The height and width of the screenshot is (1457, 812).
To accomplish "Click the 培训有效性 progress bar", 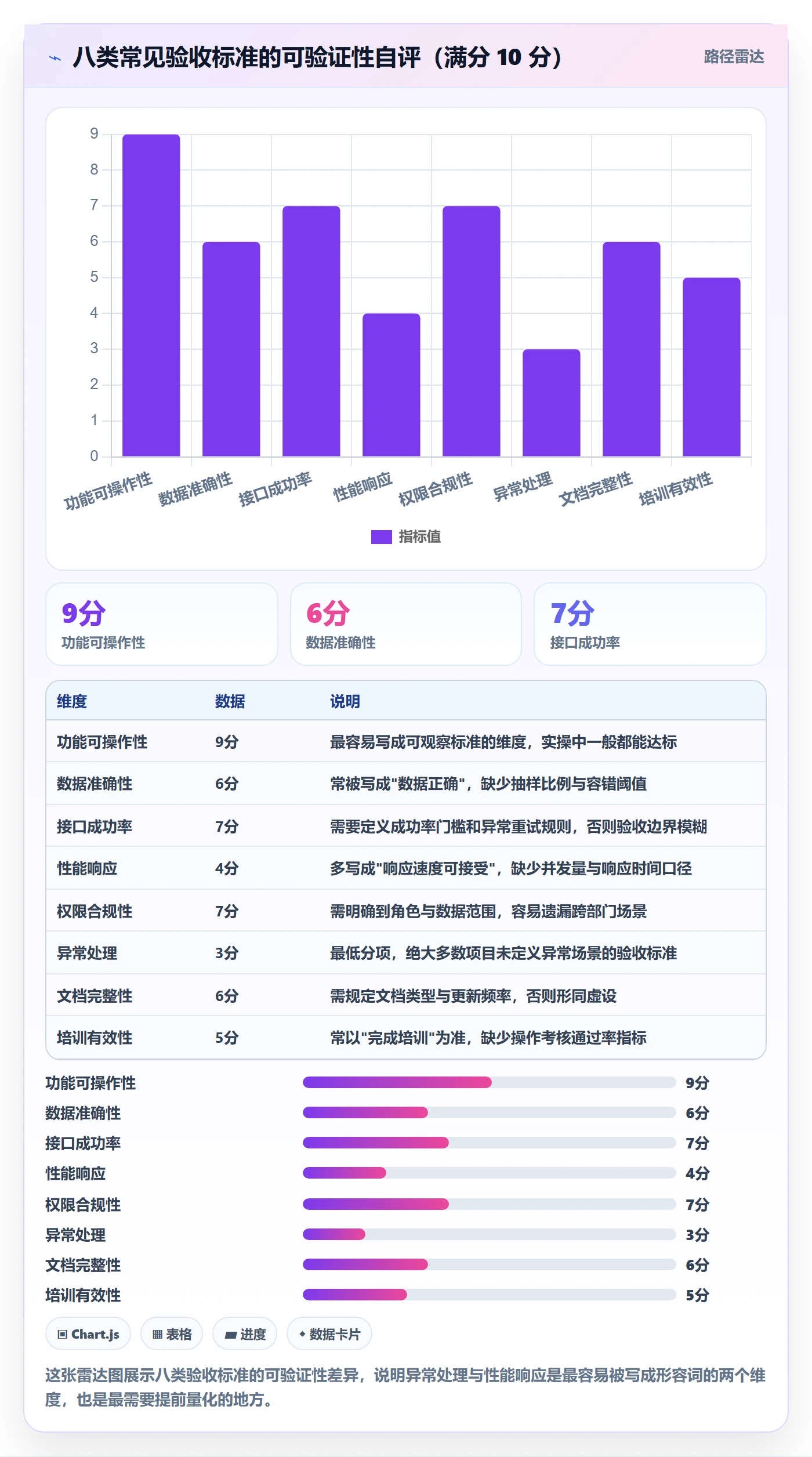I will click(x=490, y=1295).
